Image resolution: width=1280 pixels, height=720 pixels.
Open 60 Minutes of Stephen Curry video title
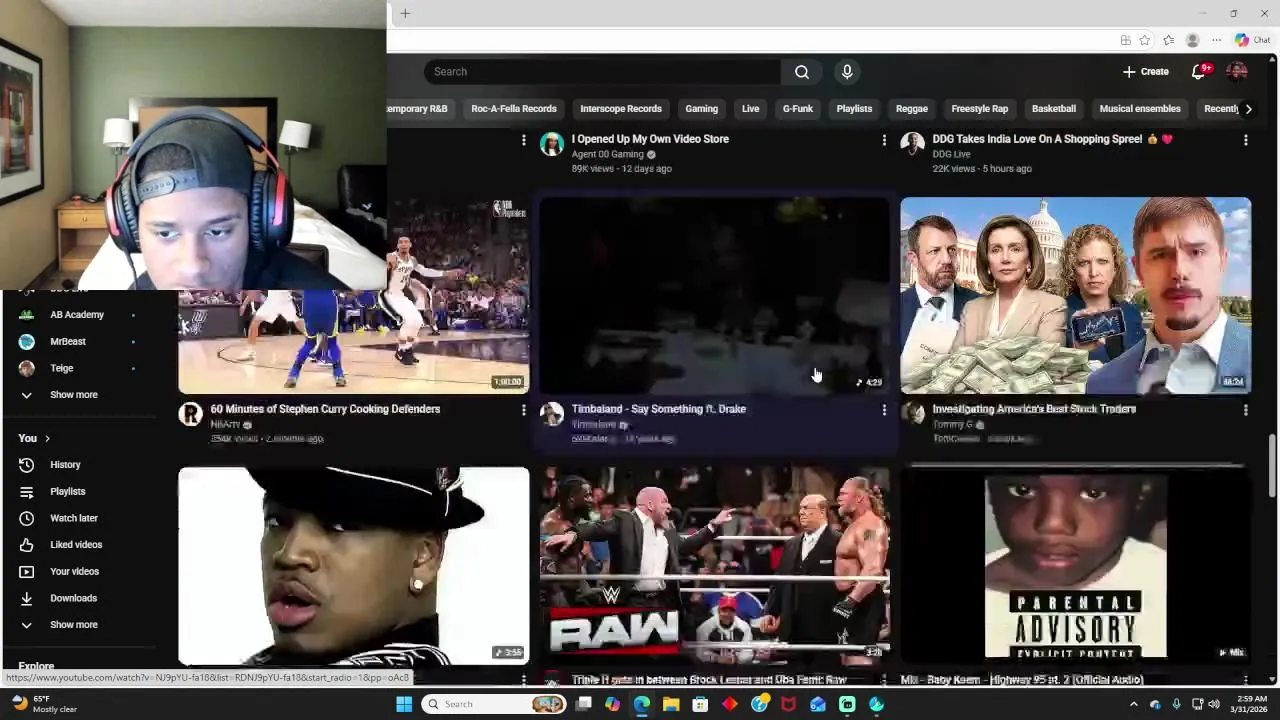pyautogui.click(x=325, y=409)
